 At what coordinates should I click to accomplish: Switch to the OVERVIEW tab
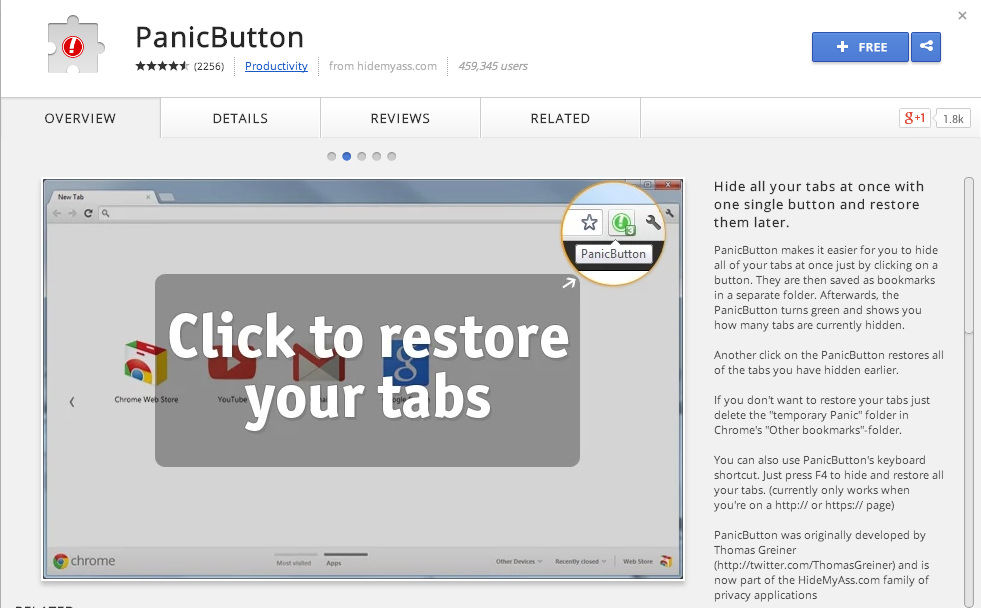[80, 118]
